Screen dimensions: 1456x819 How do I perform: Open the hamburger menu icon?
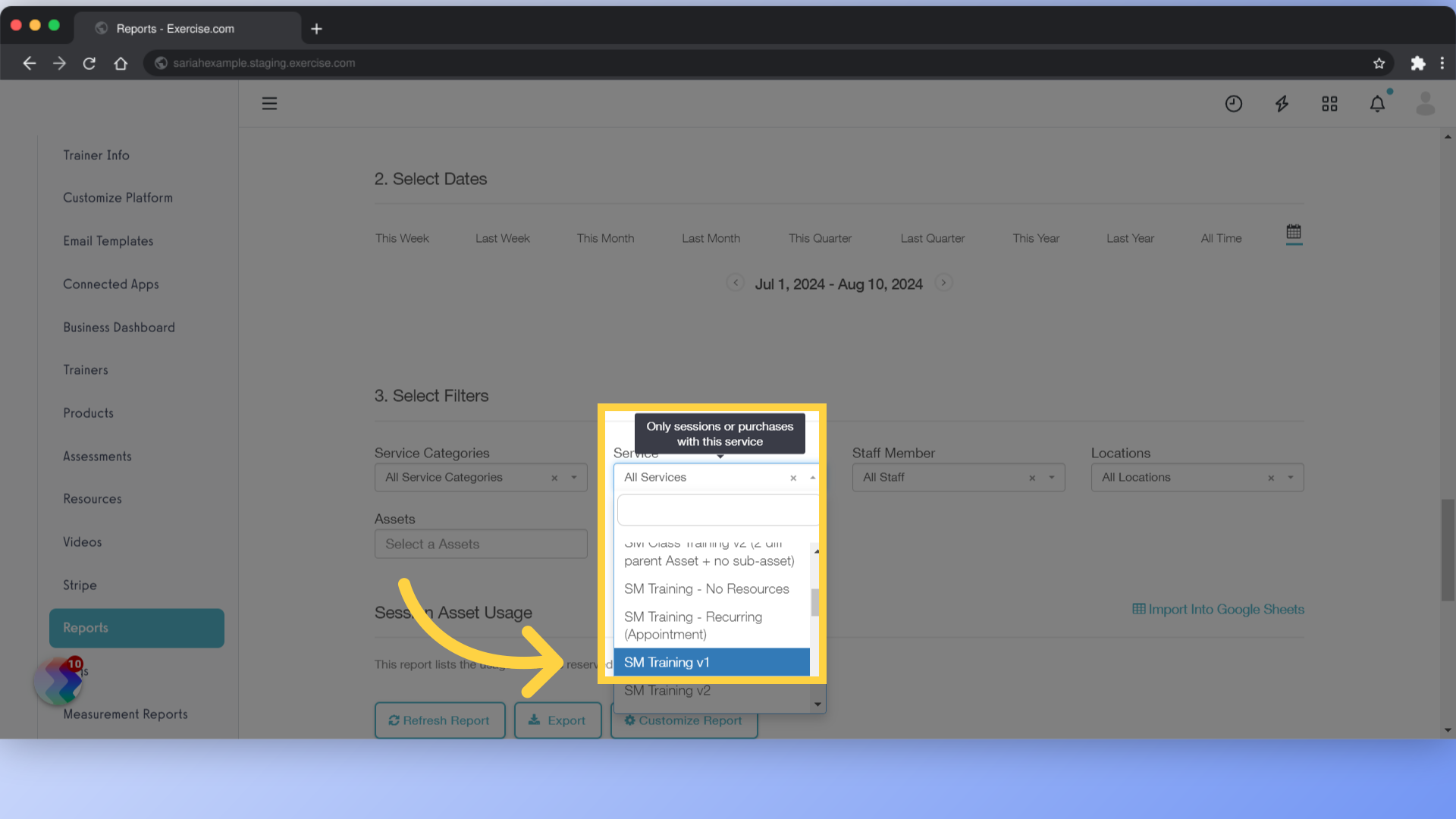tap(269, 103)
